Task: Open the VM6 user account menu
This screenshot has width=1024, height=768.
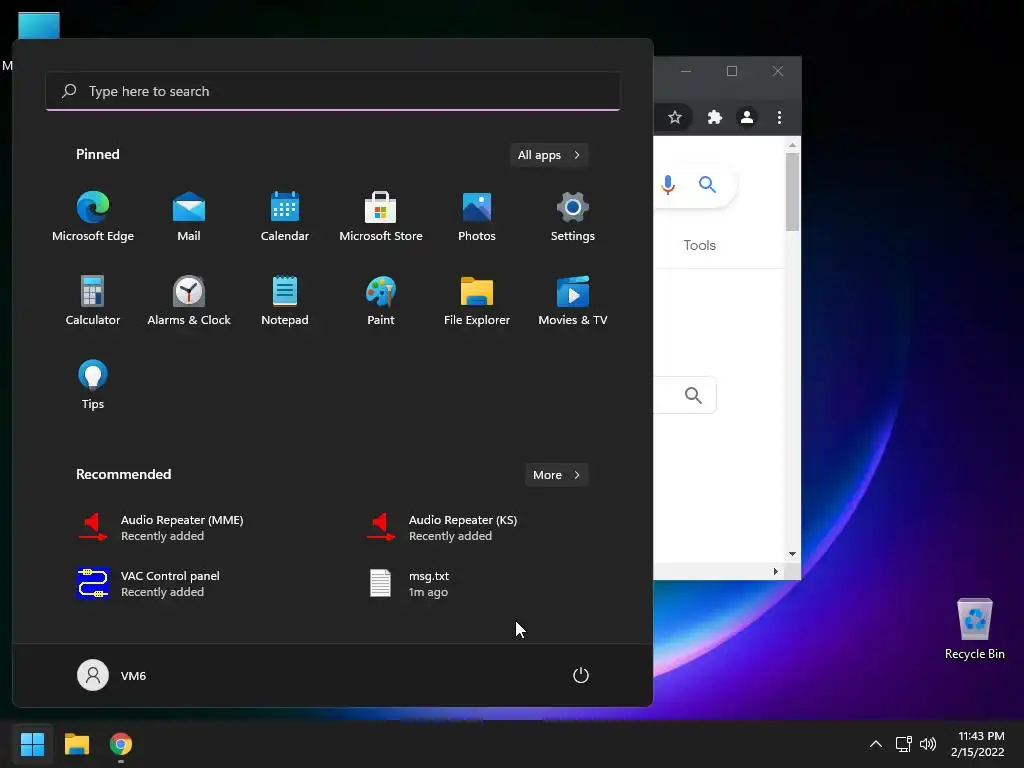Action: coord(112,675)
